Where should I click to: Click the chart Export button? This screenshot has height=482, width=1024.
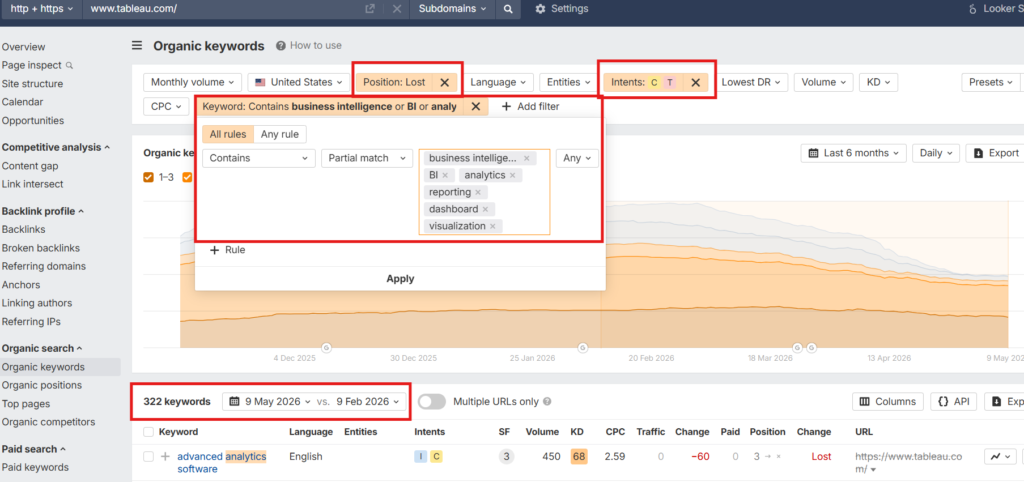(x=995, y=153)
